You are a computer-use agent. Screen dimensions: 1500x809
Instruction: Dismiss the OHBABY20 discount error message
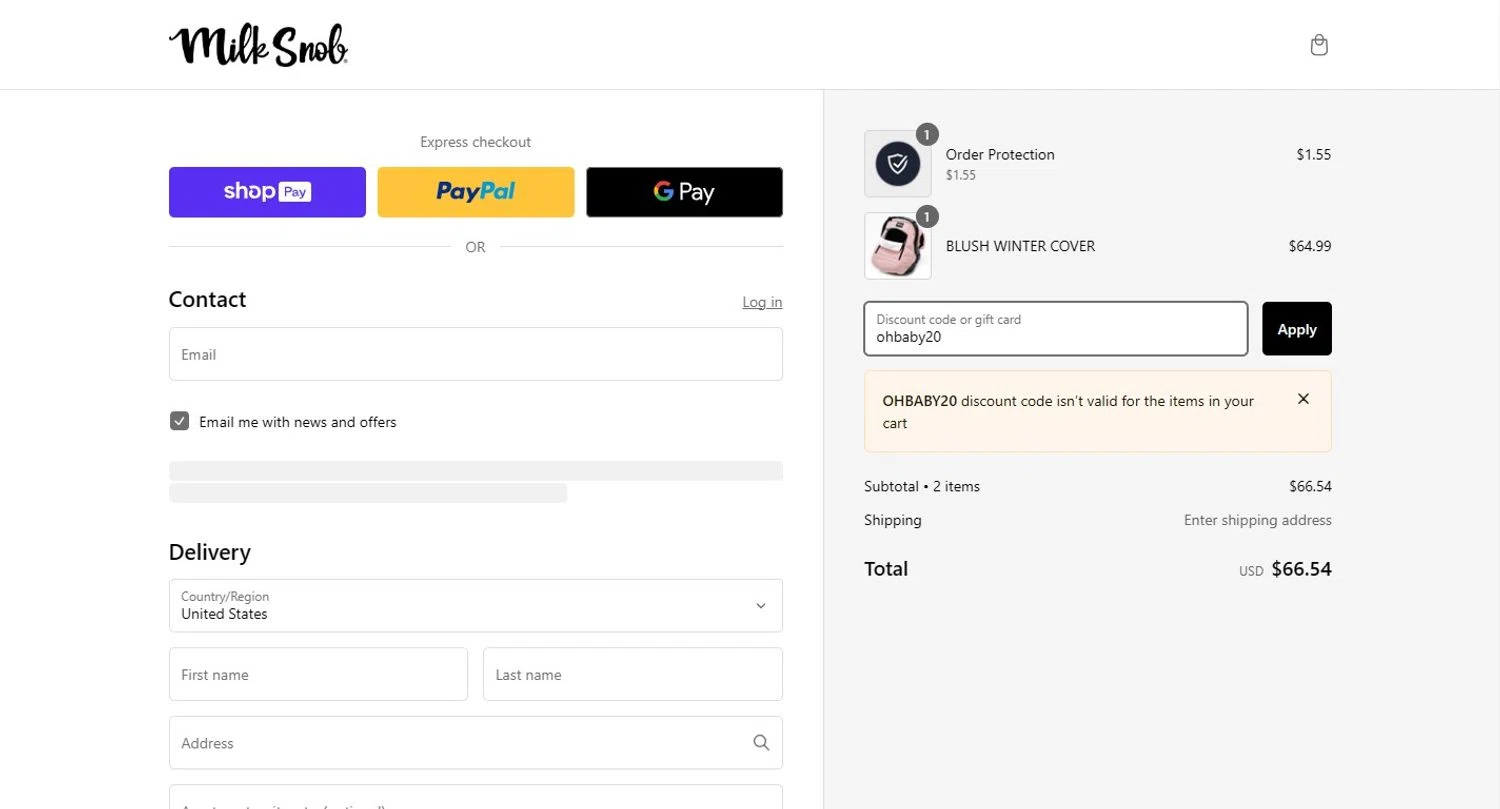point(1303,399)
